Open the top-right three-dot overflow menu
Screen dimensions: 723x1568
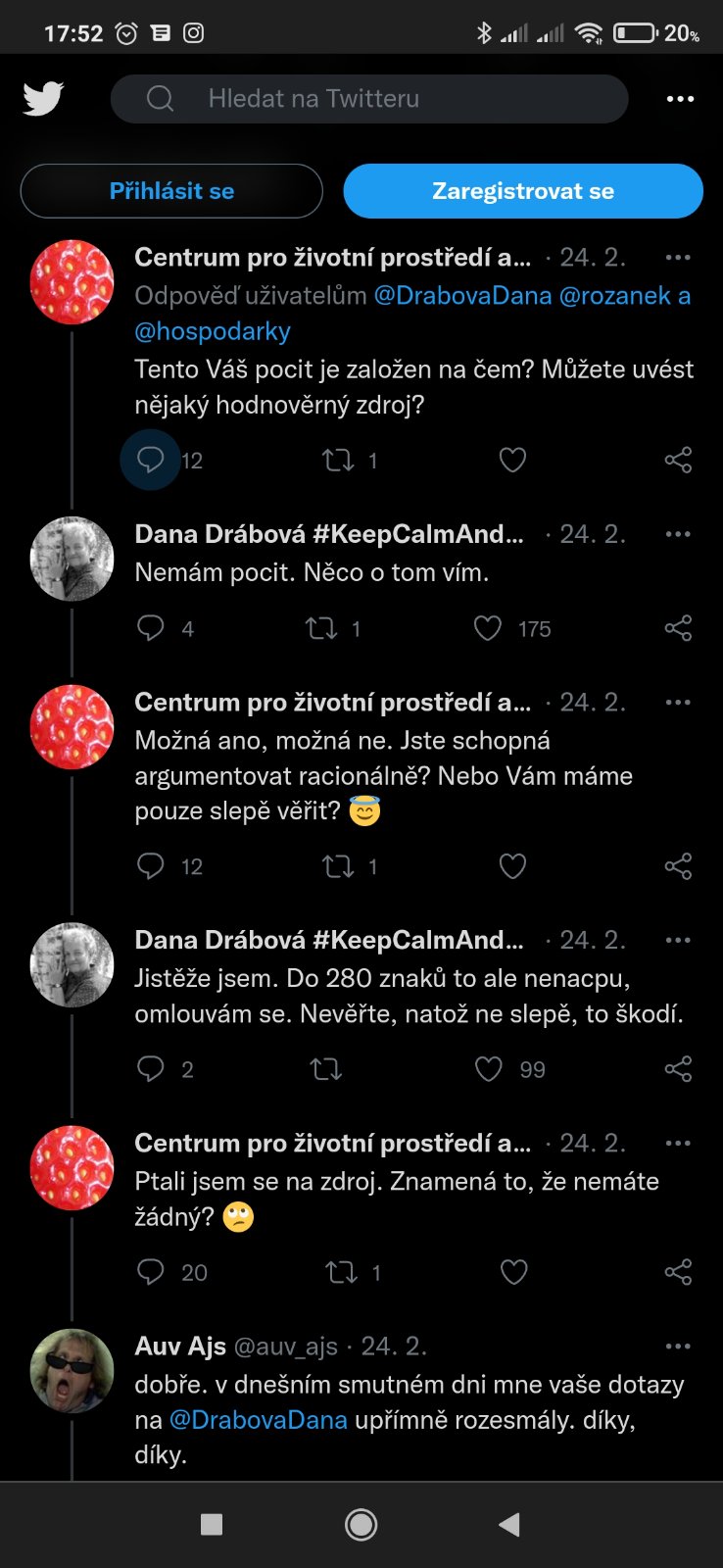[x=680, y=99]
